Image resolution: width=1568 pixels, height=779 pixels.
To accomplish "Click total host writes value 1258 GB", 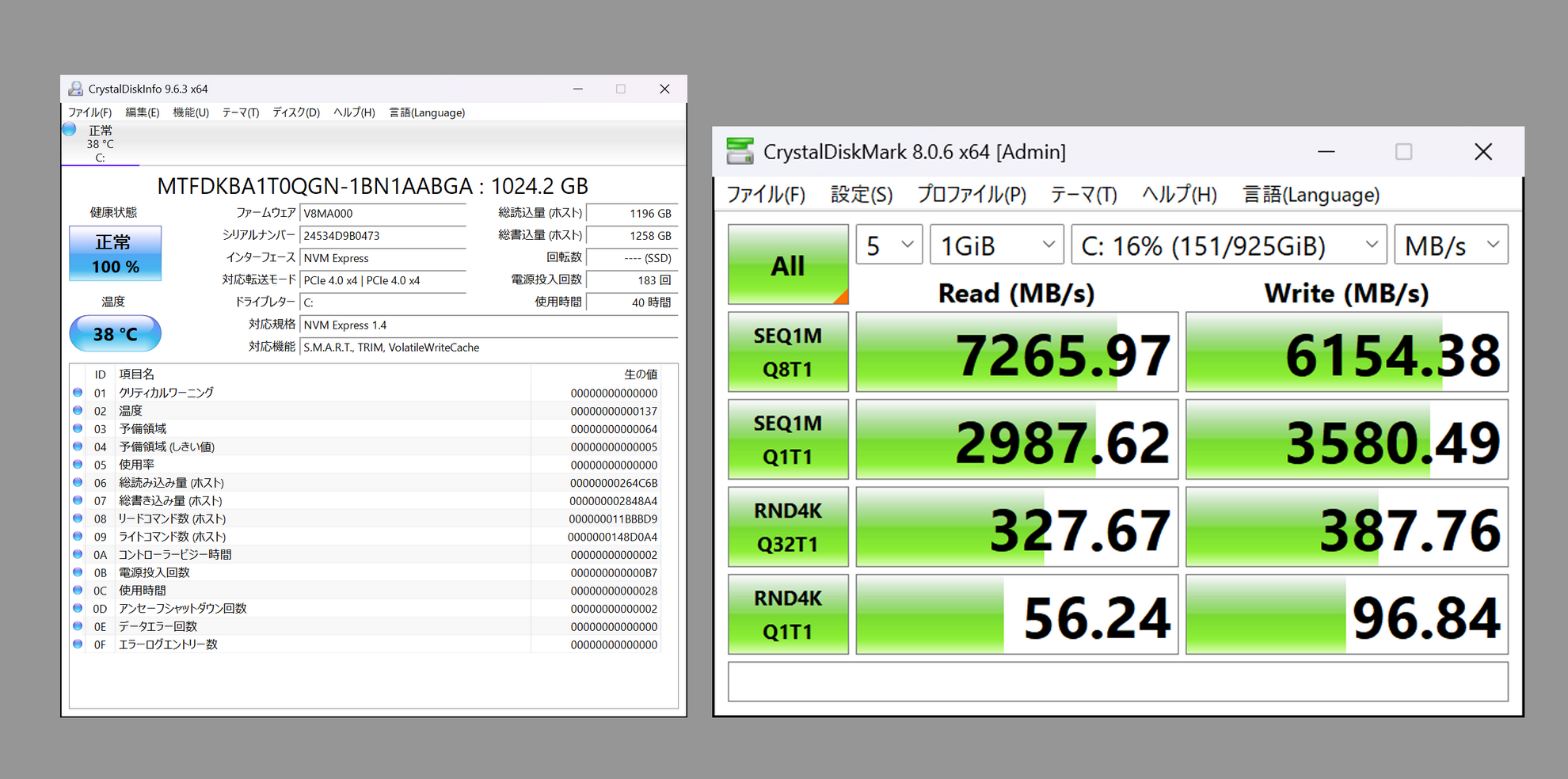I will click(x=632, y=235).
